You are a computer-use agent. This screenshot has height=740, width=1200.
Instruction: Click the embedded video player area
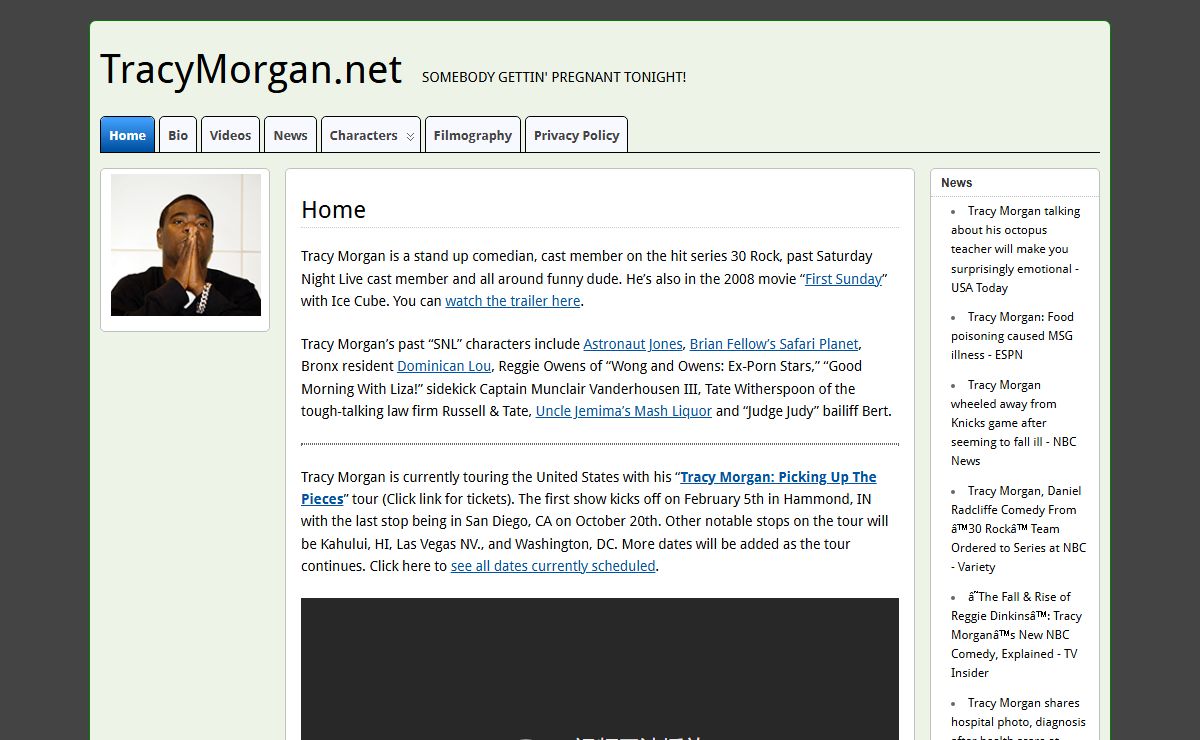pos(600,669)
